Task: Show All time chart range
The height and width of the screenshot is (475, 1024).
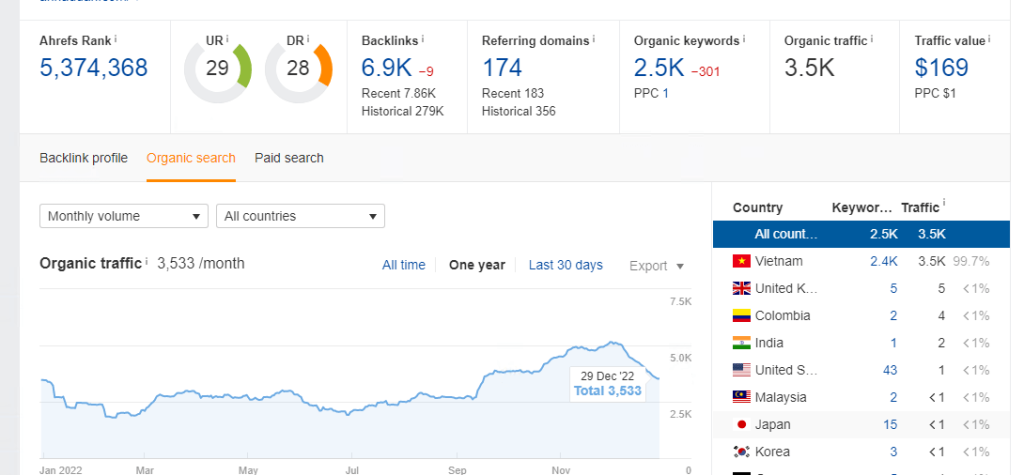Action: [404, 265]
